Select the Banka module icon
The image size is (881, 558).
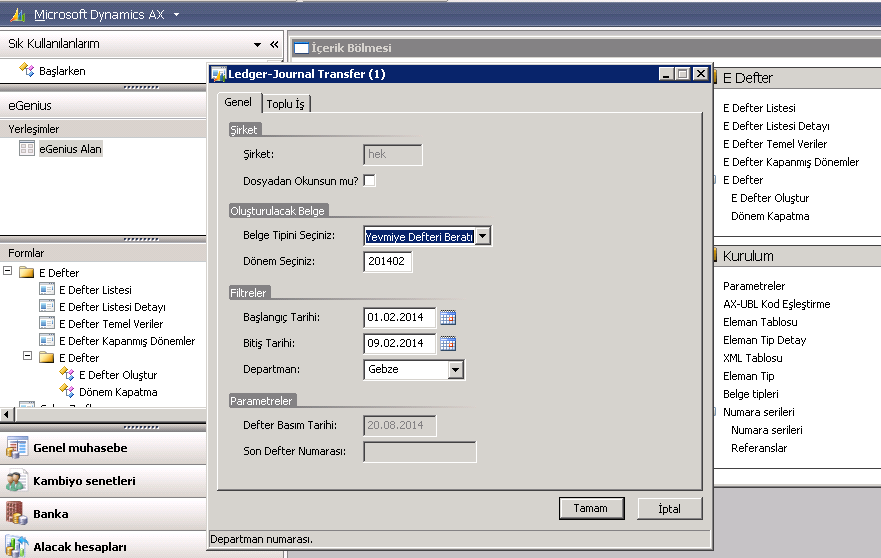pyautogui.click(x=17, y=514)
